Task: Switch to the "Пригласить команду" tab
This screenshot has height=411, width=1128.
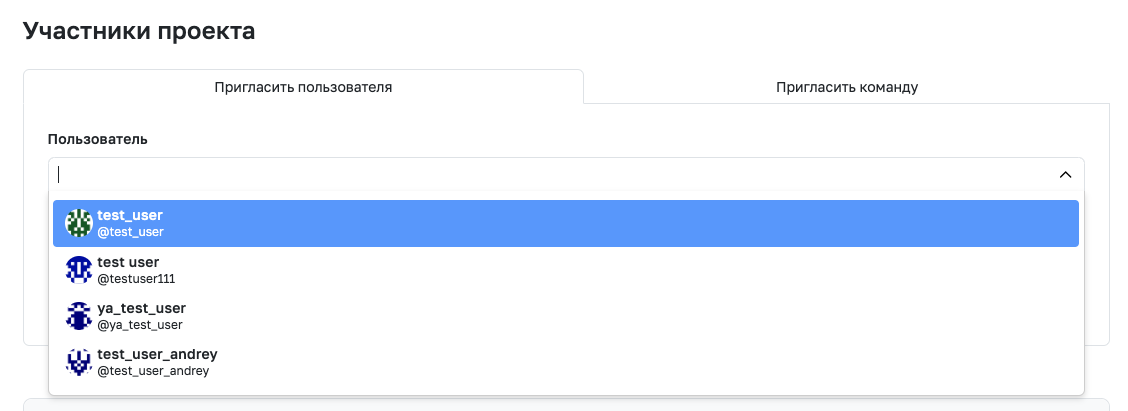Action: 847,87
